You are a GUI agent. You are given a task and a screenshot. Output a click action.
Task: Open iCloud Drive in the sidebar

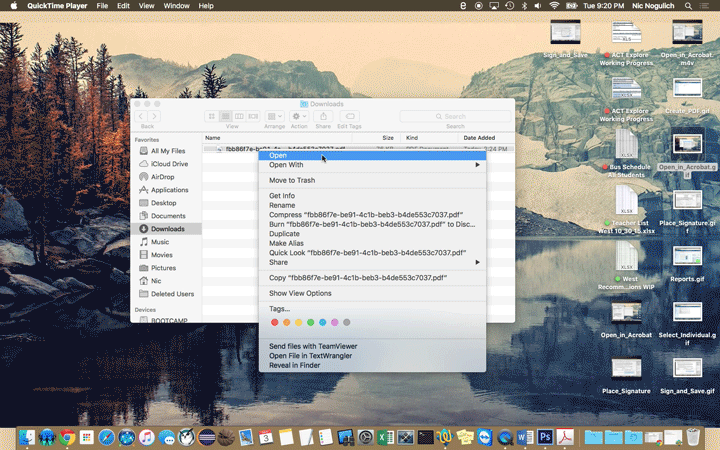pos(169,163)
